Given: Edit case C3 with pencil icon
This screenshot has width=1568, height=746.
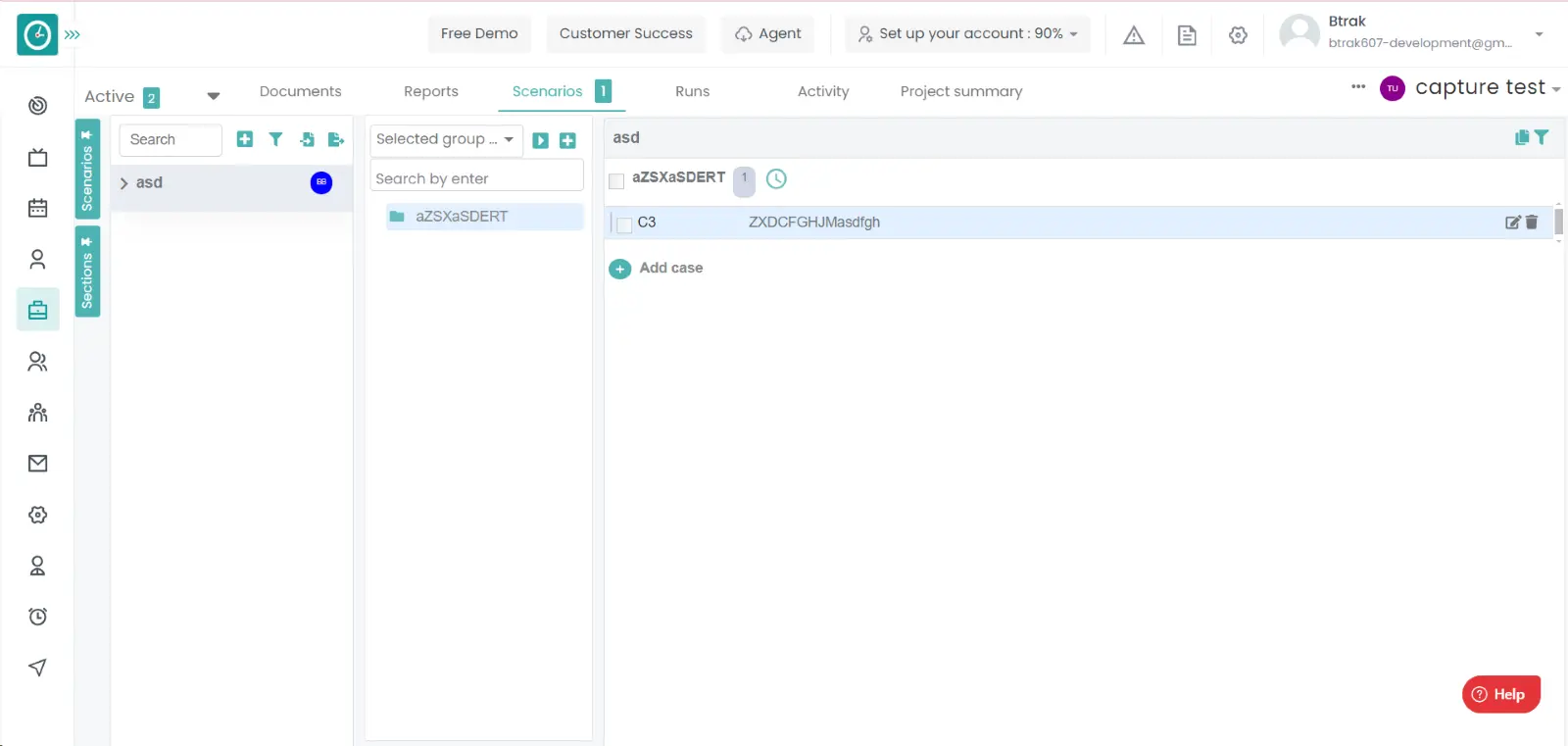Looking at the screenshot, I should click(x=1512, y=223).
